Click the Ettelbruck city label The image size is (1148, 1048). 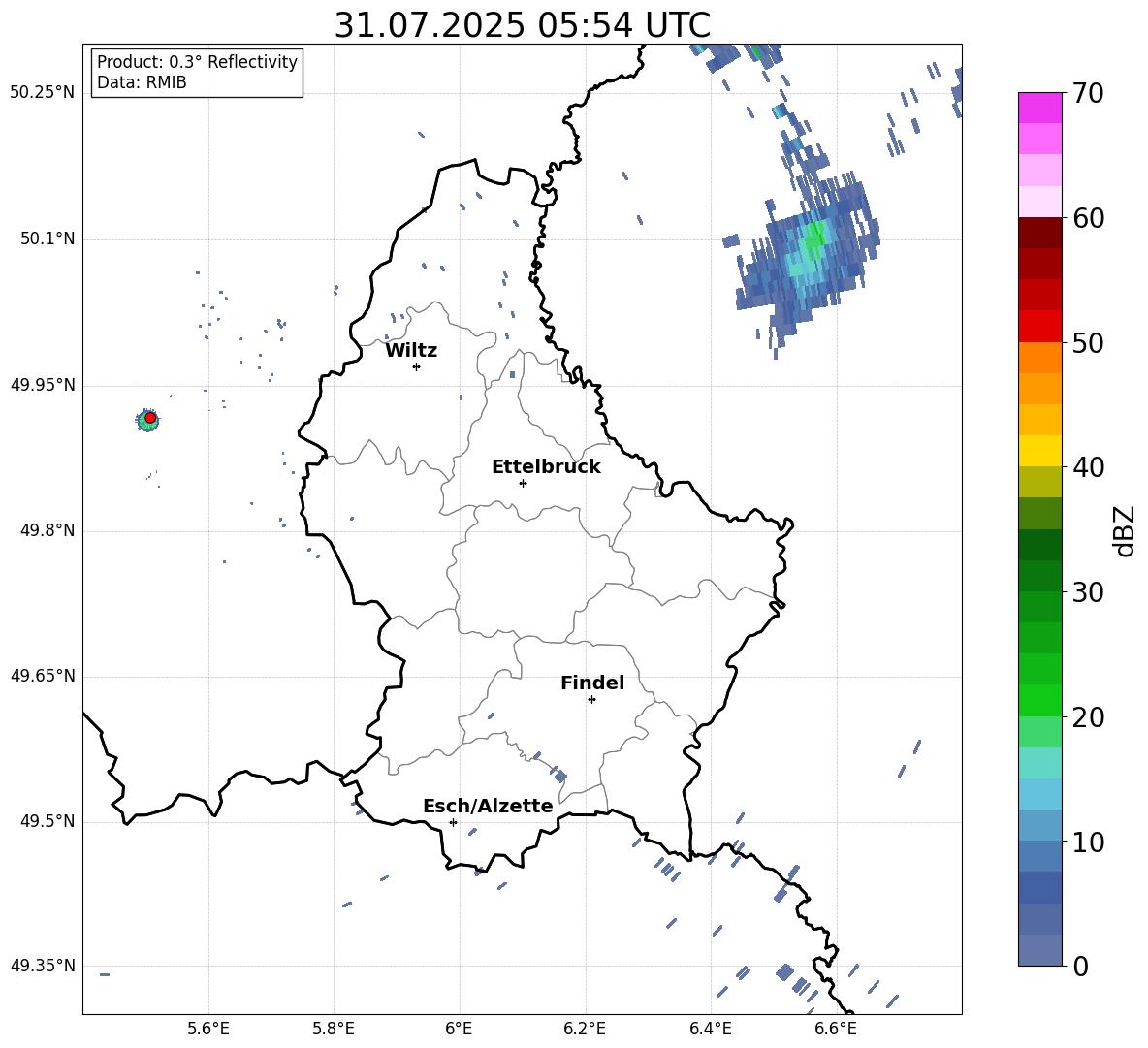coord(546,467)
